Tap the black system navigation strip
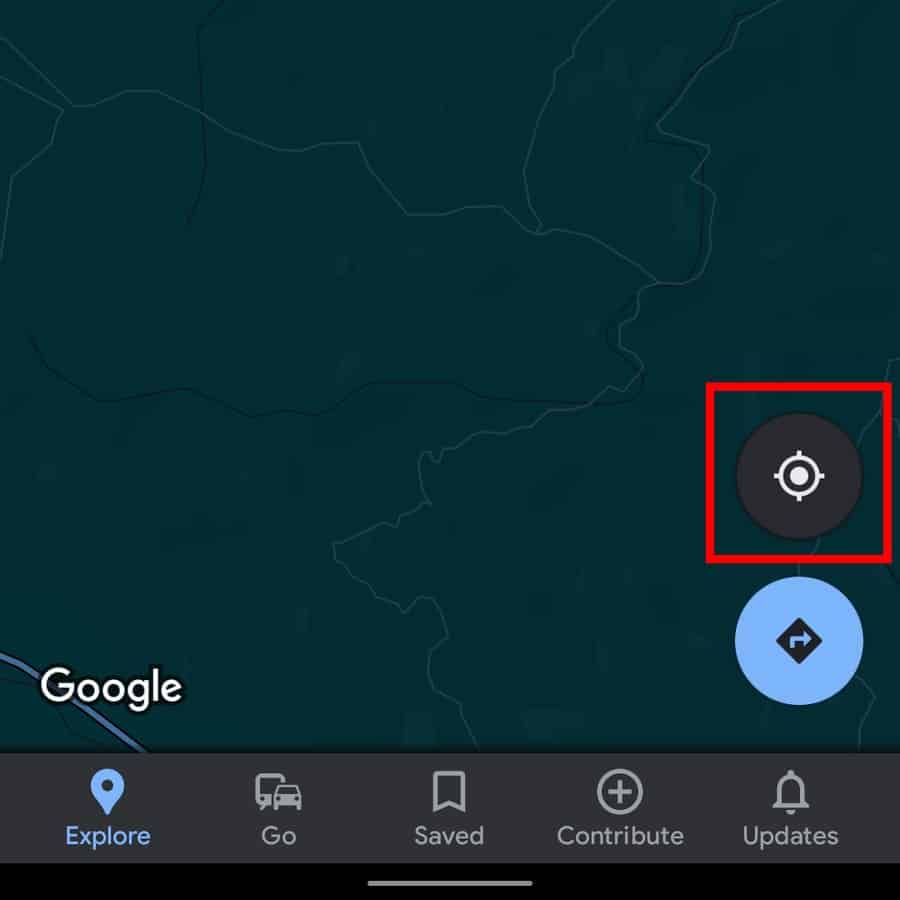 click(450, 882)
